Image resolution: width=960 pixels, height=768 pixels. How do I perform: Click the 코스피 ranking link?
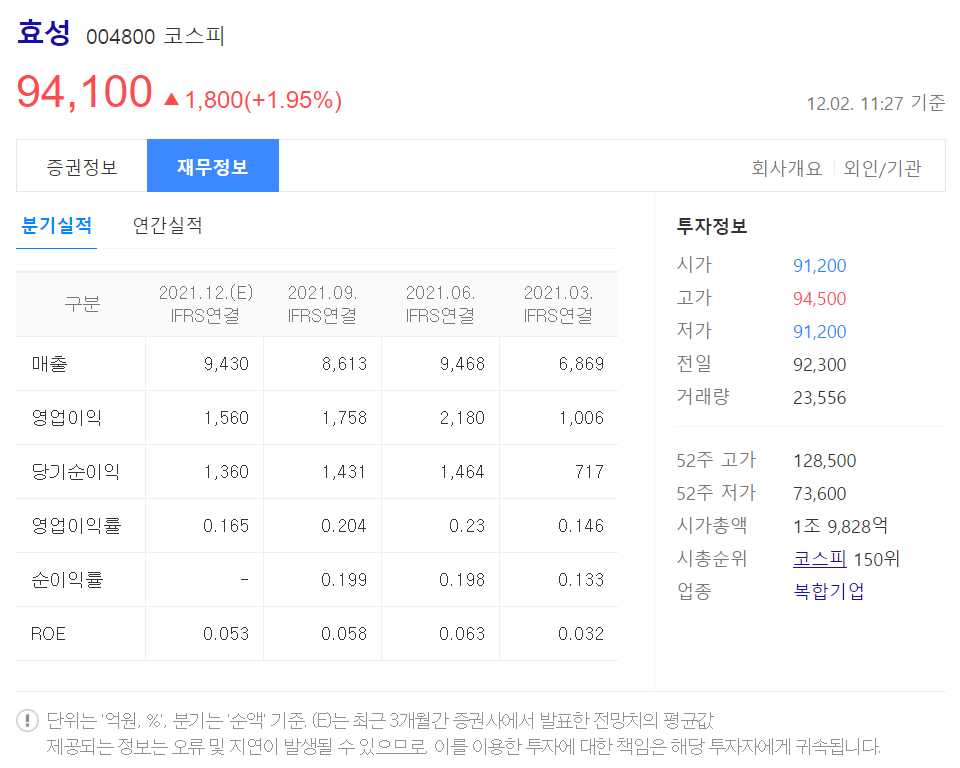click(x=818, y=560)
